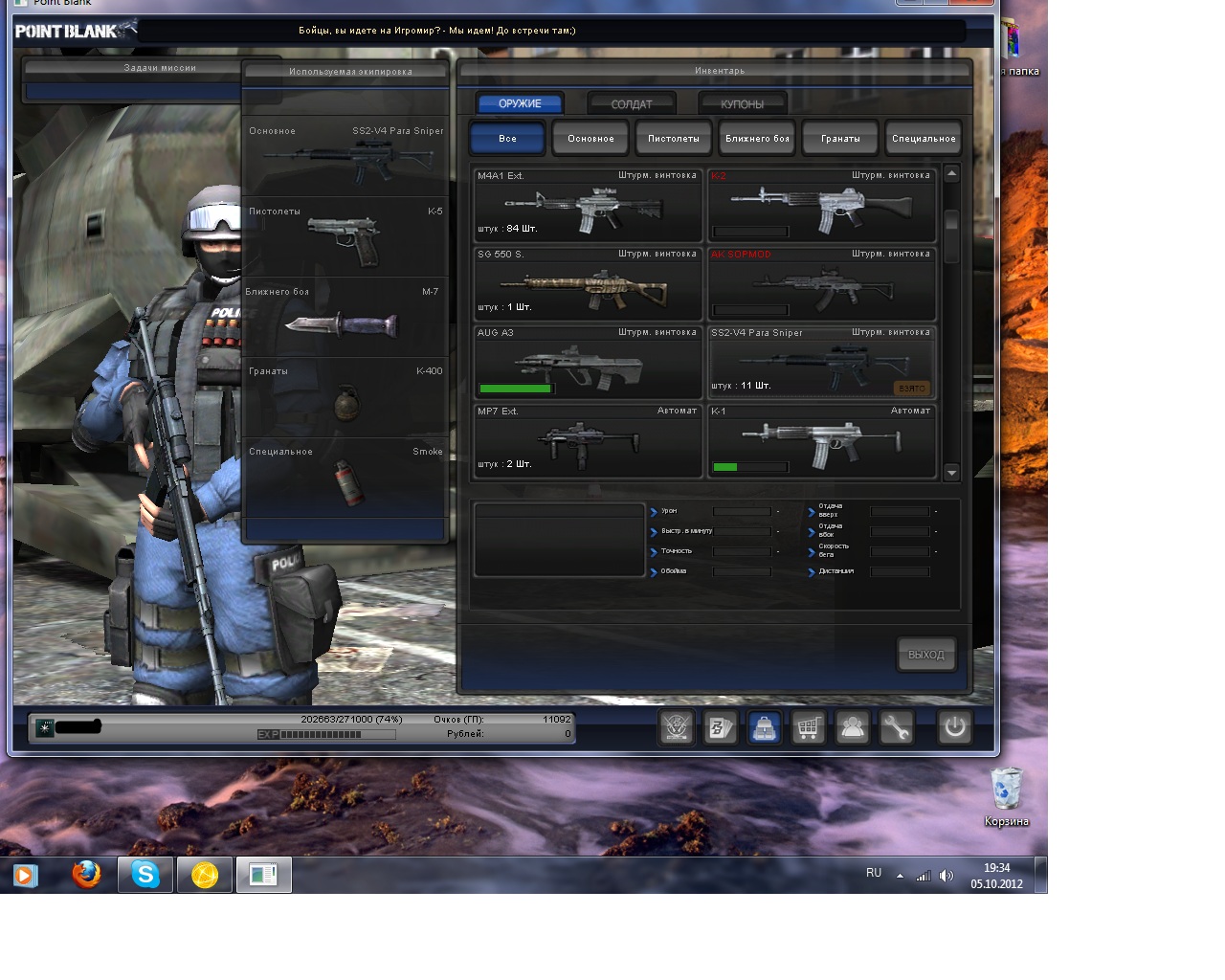
Task: Click the RU language indicator
Action: pyautogui.click(x=874, y=873)
